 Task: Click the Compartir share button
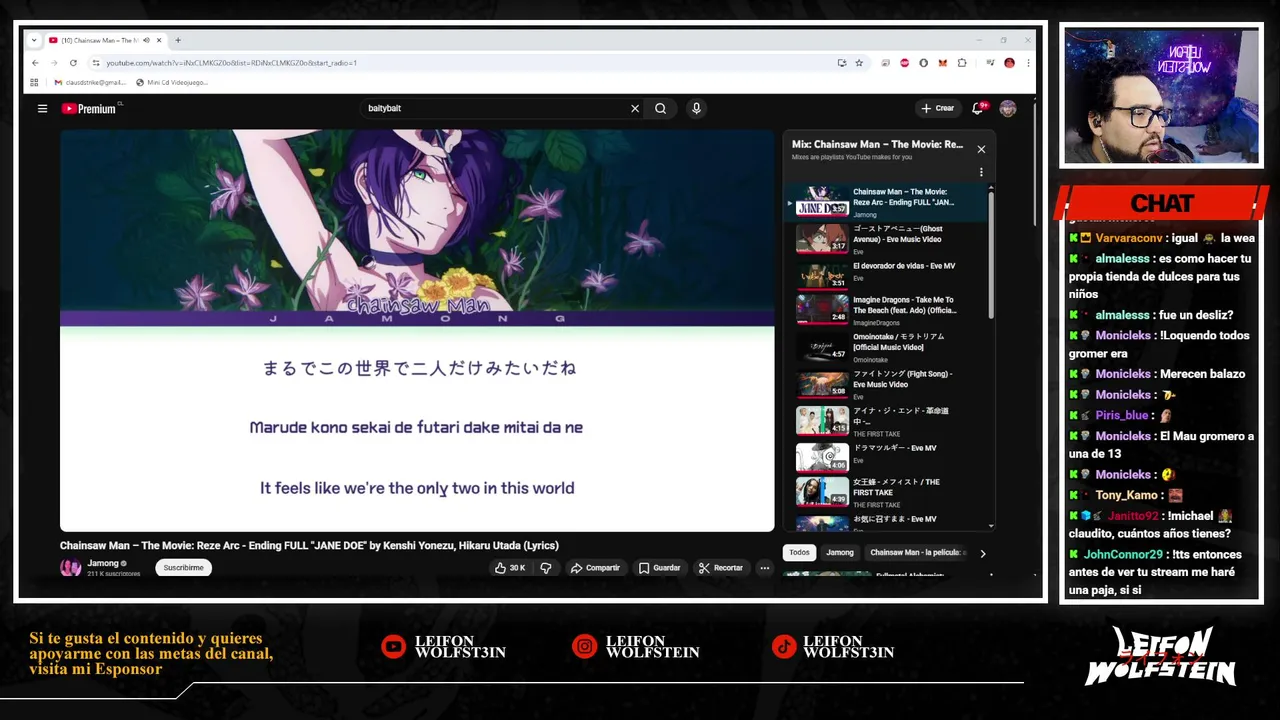pyautogui.click(x=595, y=568)
